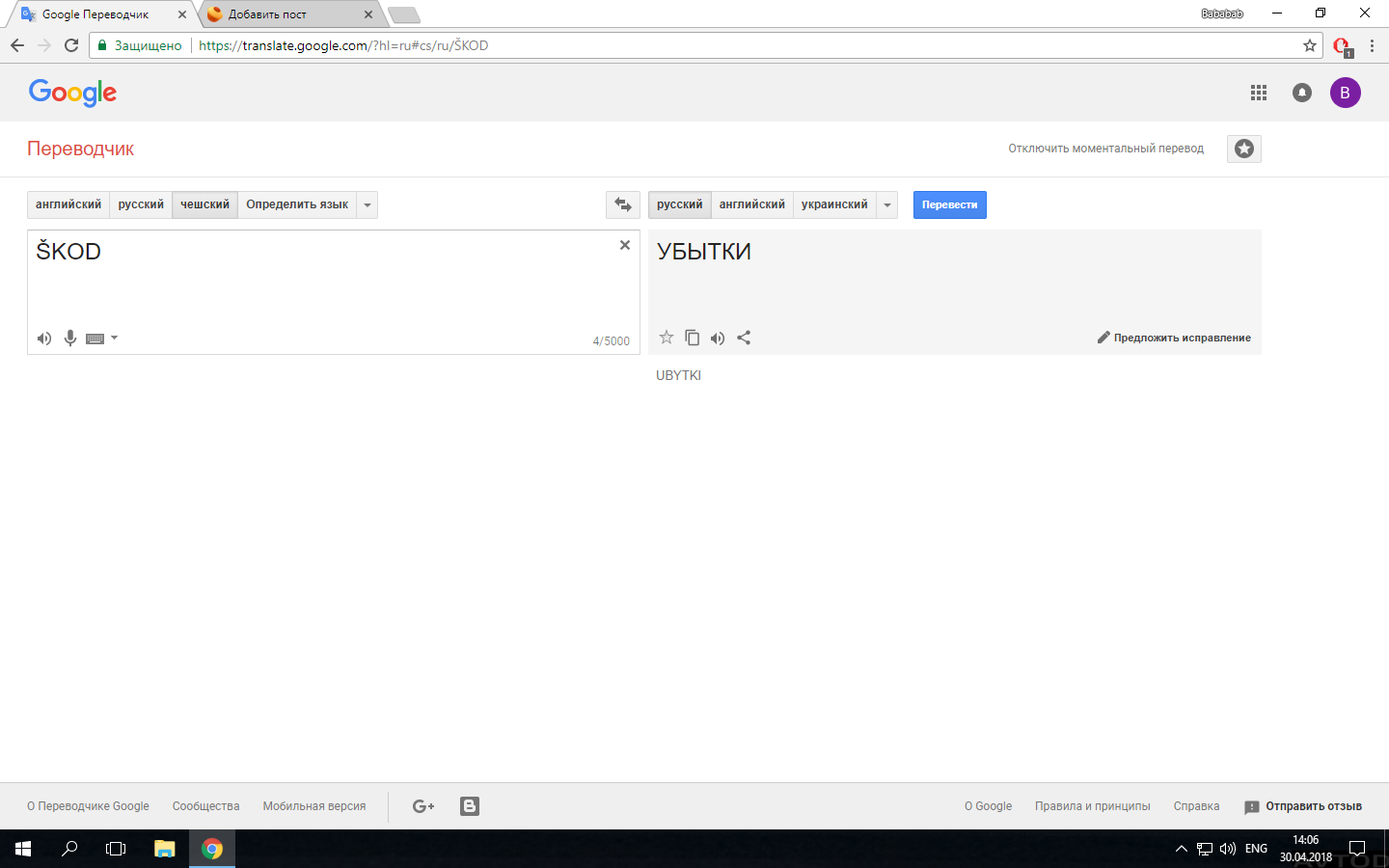
Task: Open File Explorer from the taskbar
Action: [x=164, y=849]
